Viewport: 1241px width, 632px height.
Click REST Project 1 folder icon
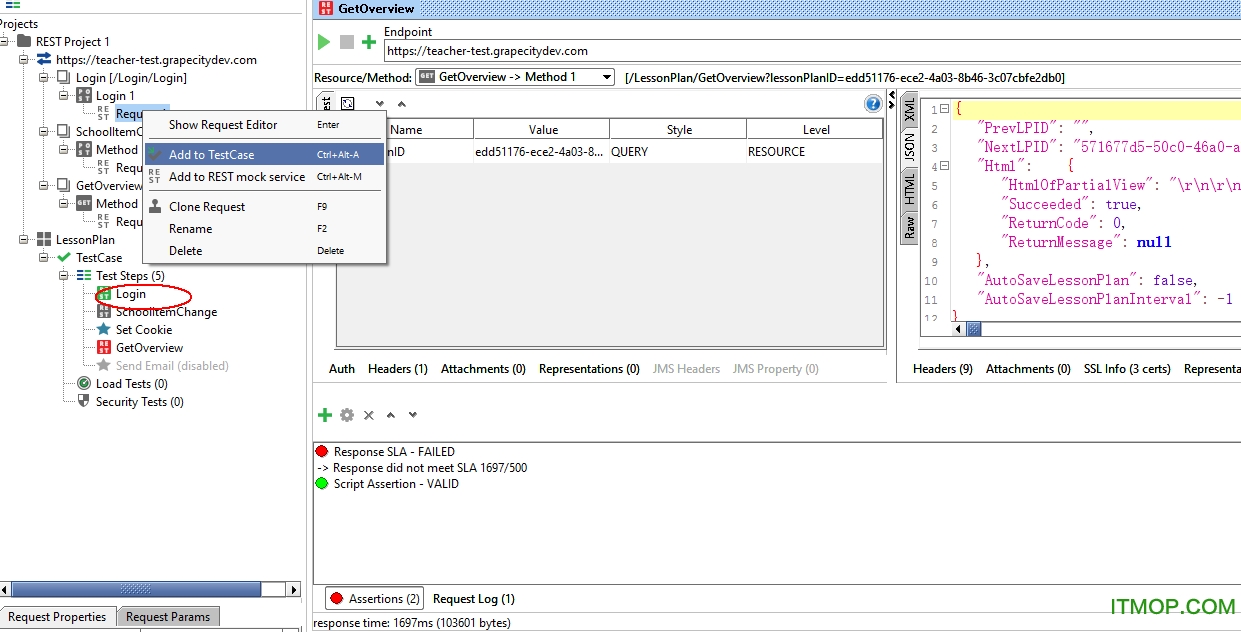tap(24, 41)
